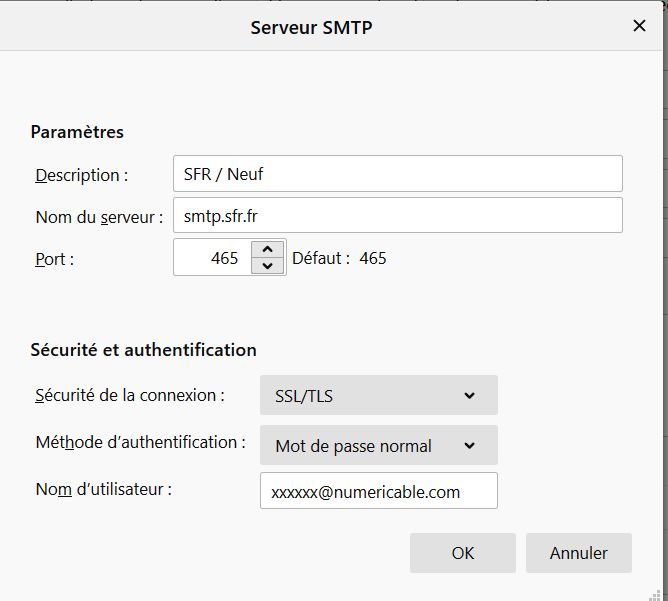The image size is (668, 601).
Task: Close the Serveur SMTP dialog
Action: pyautogui.click(x=639, y=26)
